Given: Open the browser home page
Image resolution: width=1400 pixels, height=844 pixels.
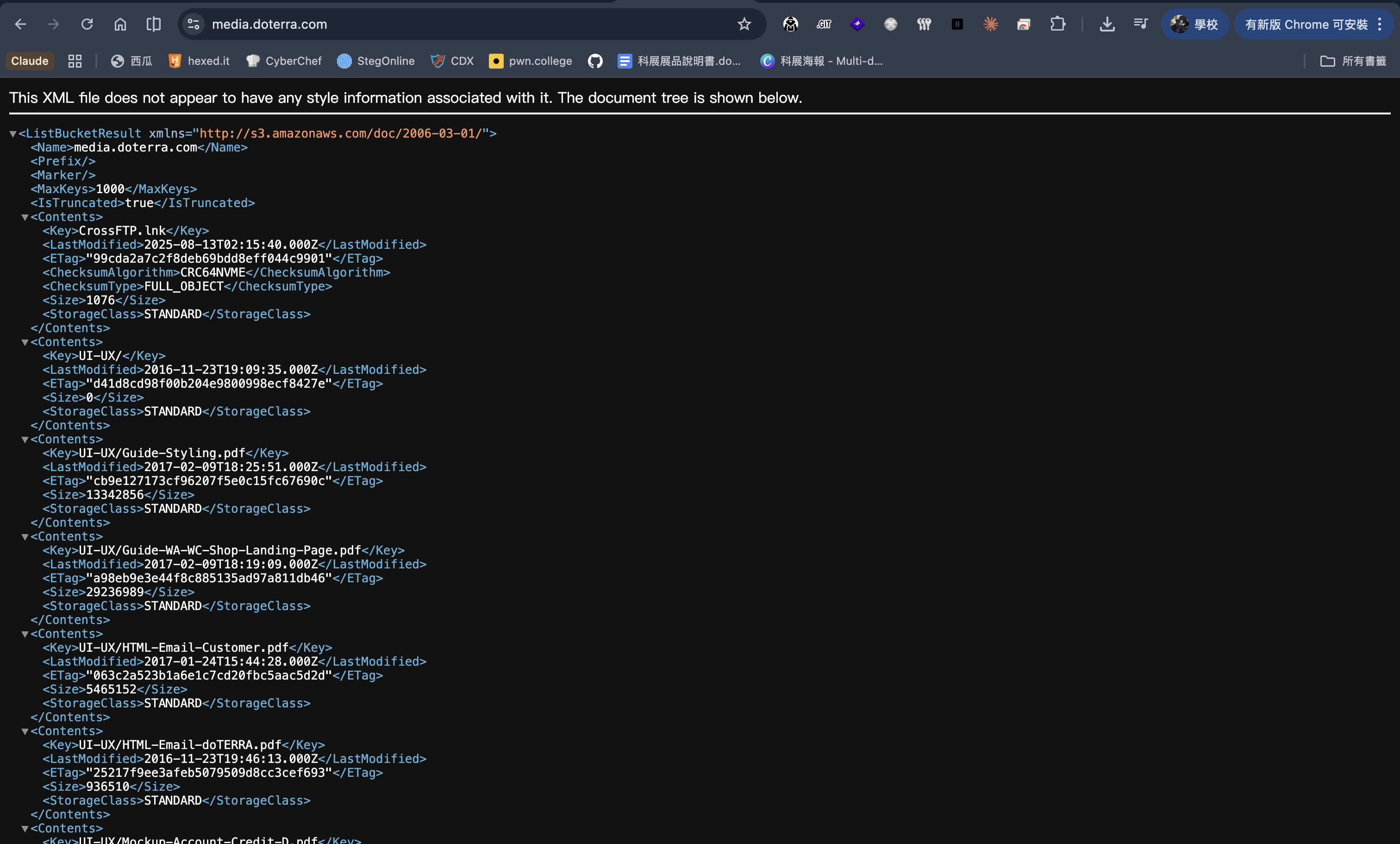Looking at the screenshot, I should pos(120,25).
